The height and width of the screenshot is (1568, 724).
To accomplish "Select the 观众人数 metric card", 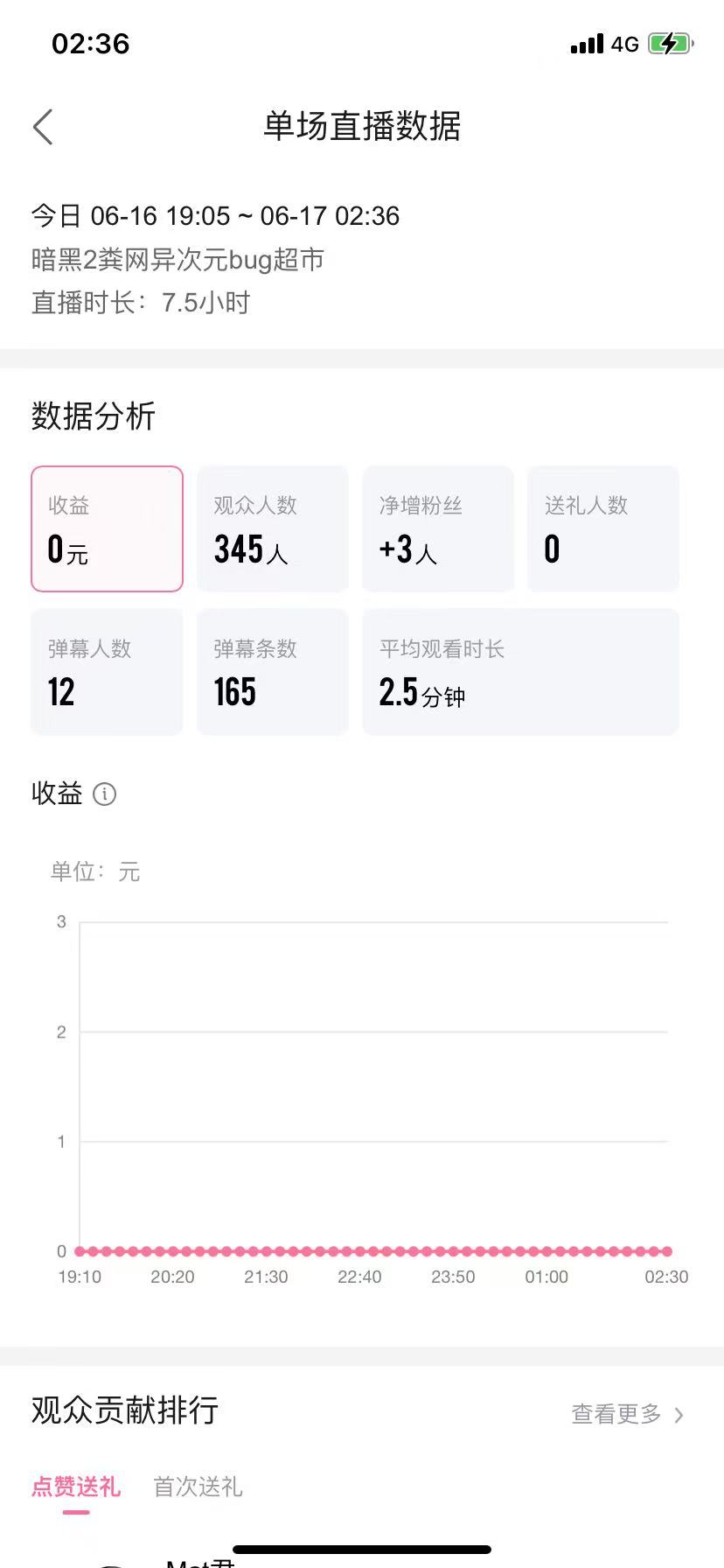I will pyautogui.click(x=273, y=528).
